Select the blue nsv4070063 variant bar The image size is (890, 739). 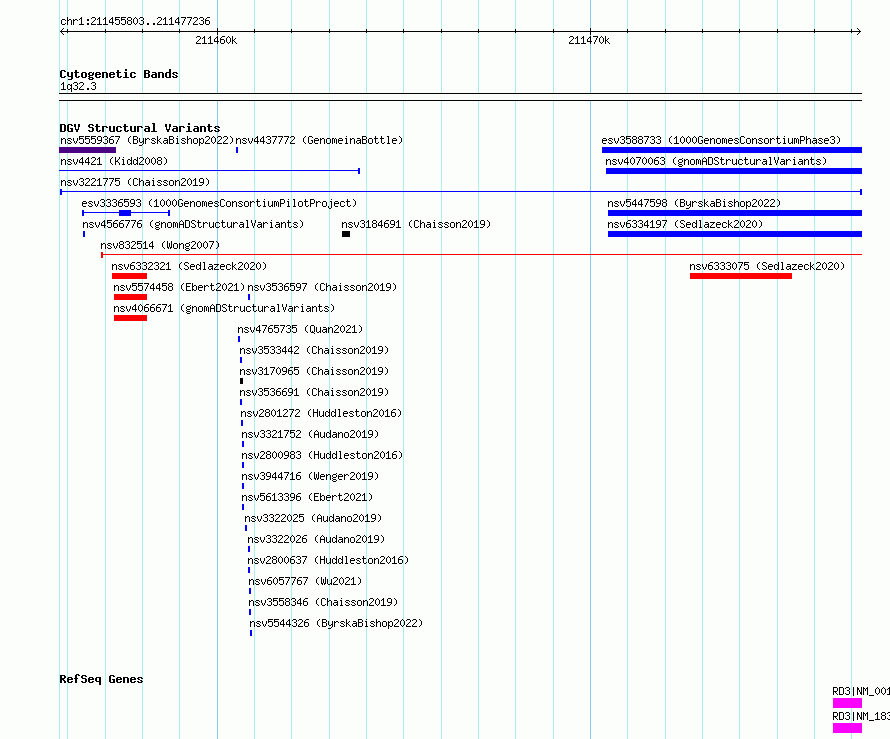[734, 171]
